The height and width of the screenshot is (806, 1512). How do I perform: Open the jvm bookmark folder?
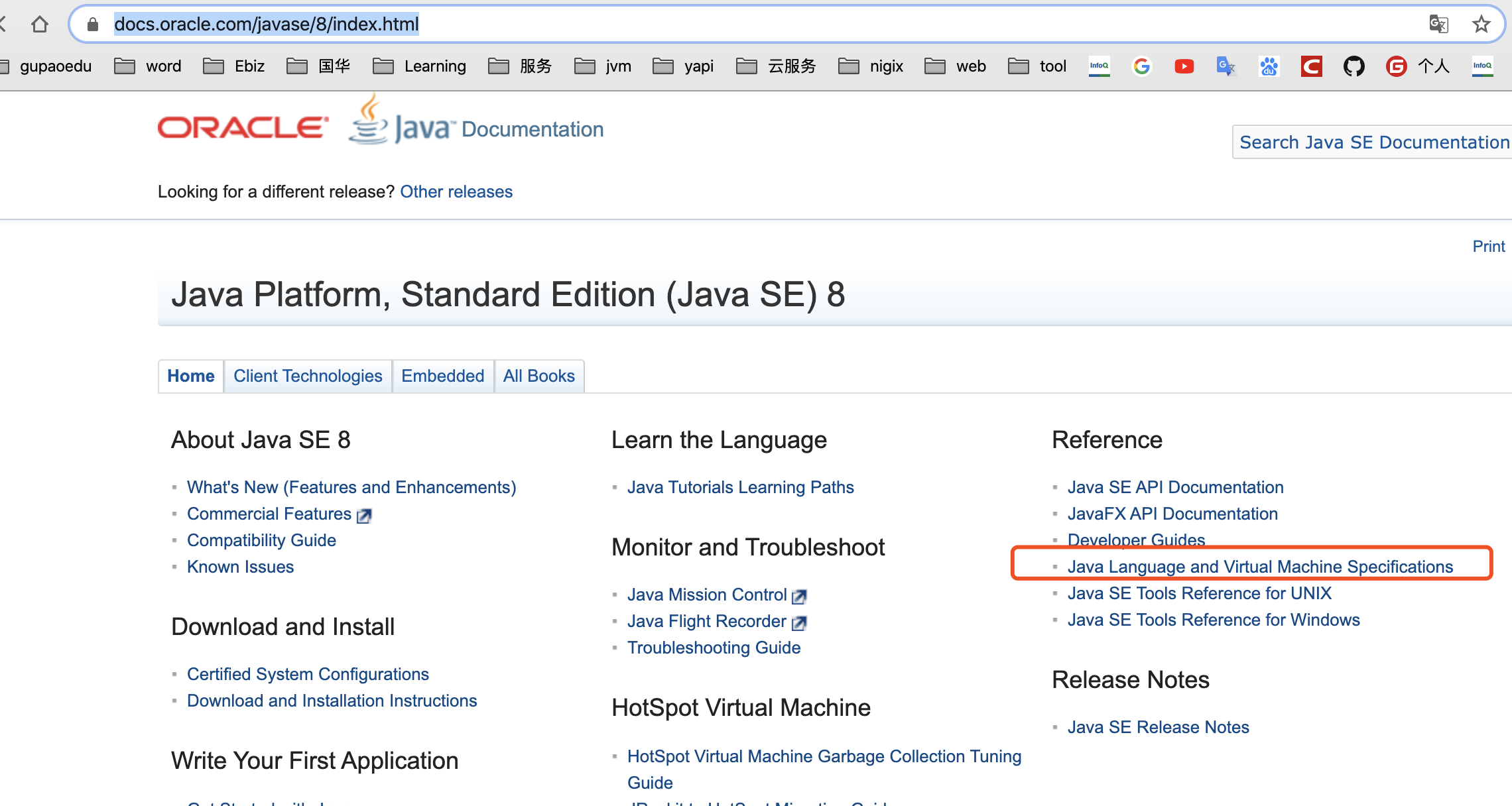[603, 66]
